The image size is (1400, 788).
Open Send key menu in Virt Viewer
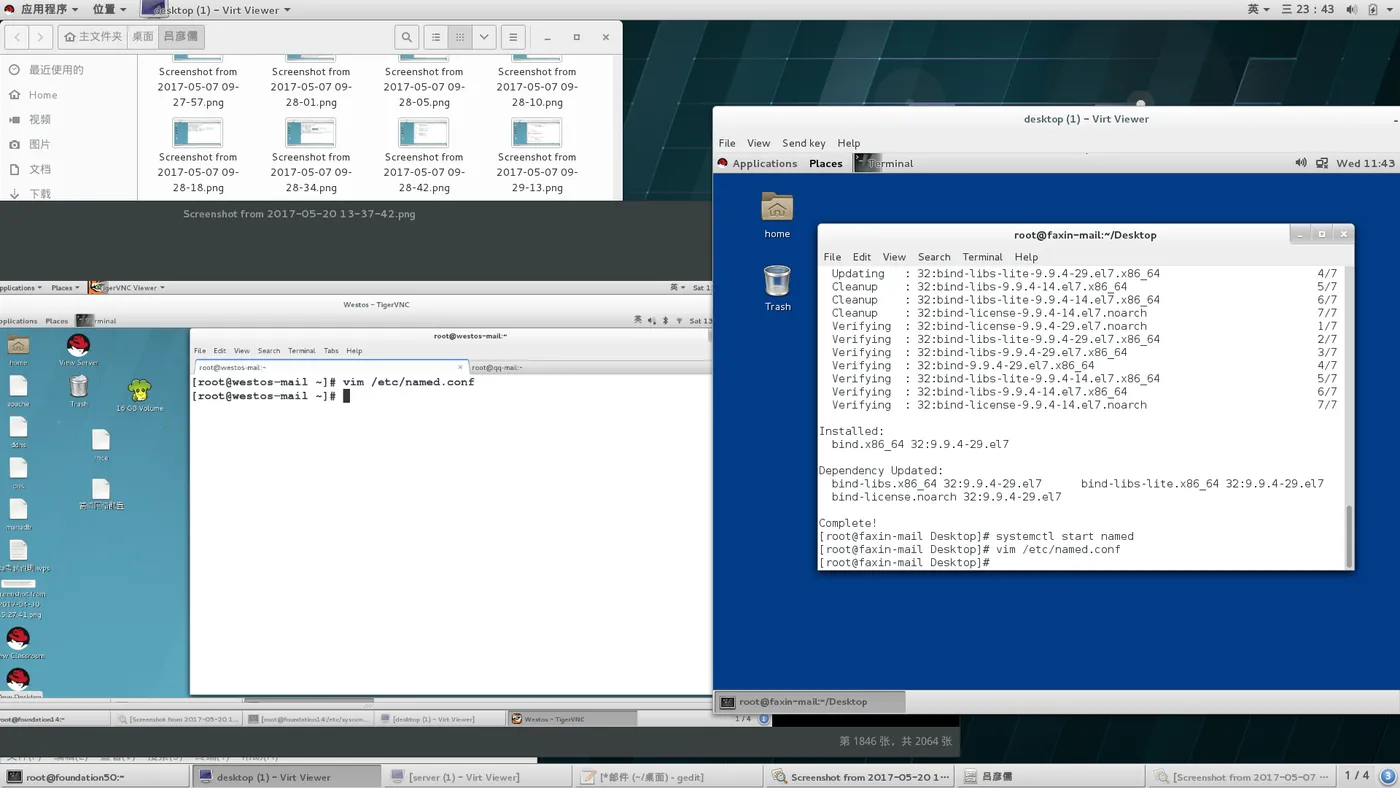pyautogui.click(x=804, y=143)
